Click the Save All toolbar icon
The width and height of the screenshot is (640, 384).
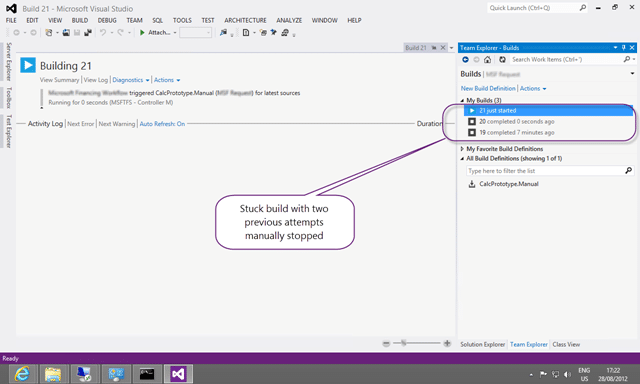(x=87, y=33)
